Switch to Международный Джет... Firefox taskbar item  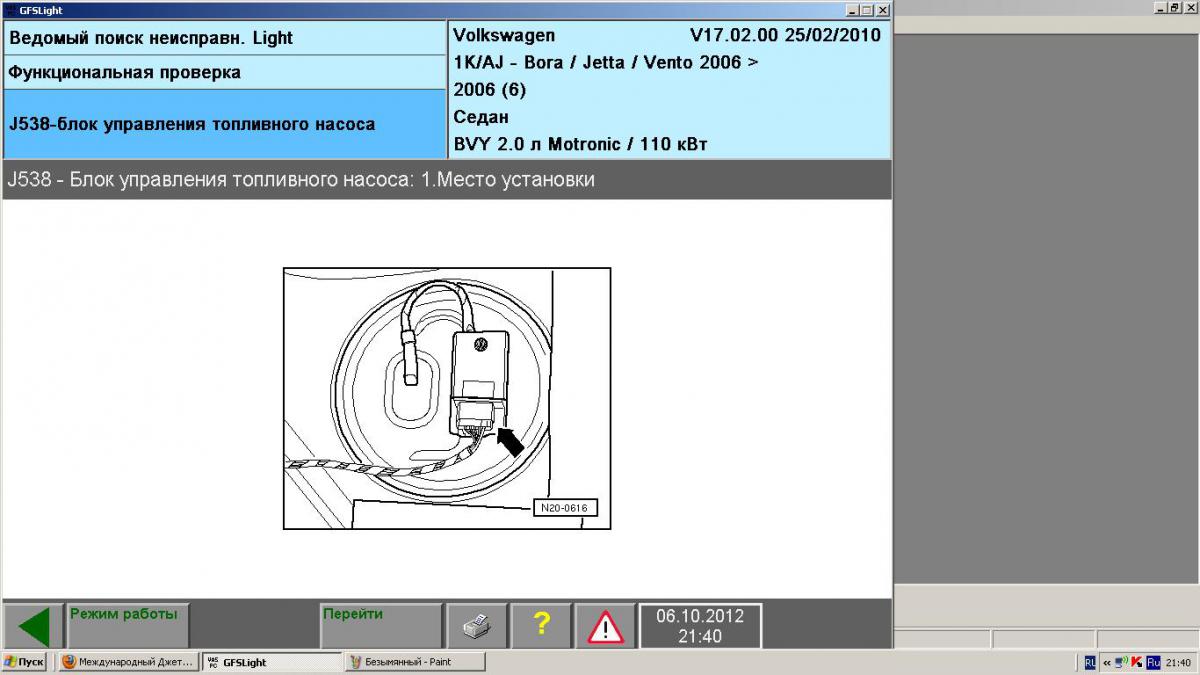(x=128, y=662)
